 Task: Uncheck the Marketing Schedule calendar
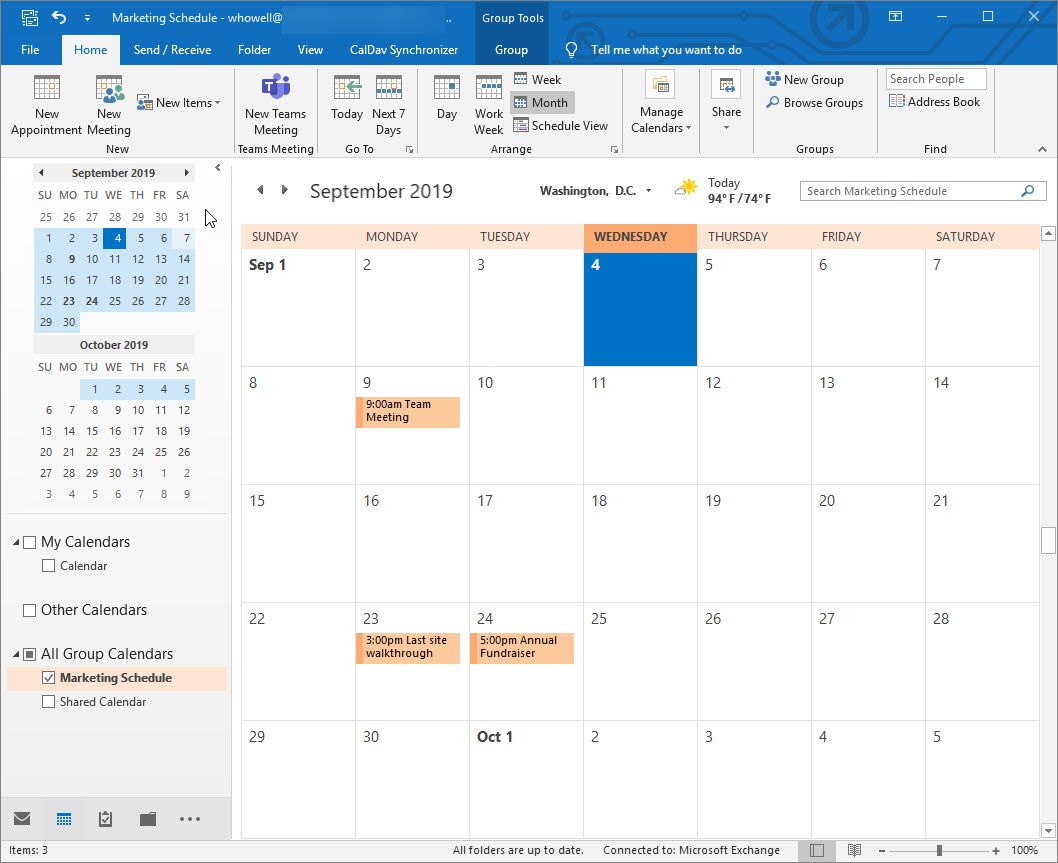coord(49,678)
